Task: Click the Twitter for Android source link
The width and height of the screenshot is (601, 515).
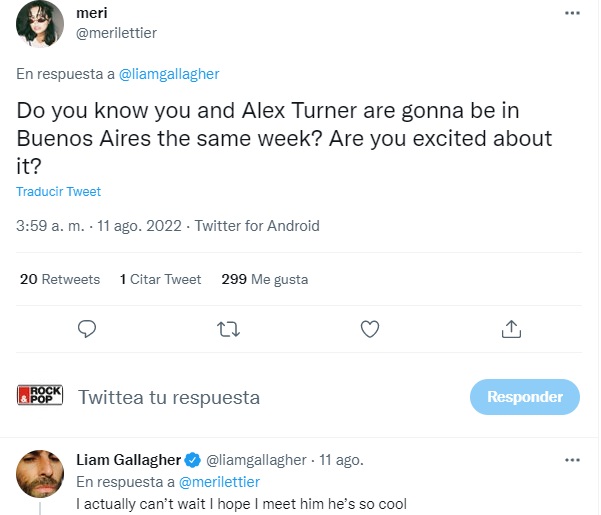Action: (257, 226)
